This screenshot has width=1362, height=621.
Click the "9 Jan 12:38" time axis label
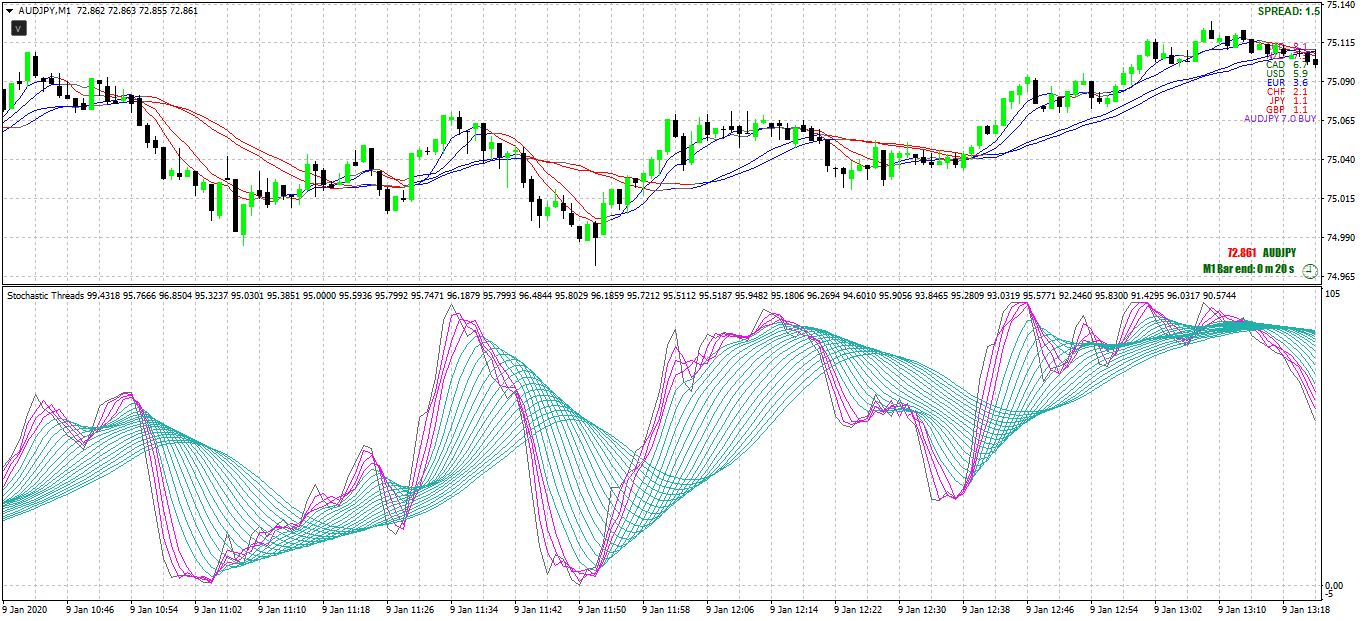[987, 609]
